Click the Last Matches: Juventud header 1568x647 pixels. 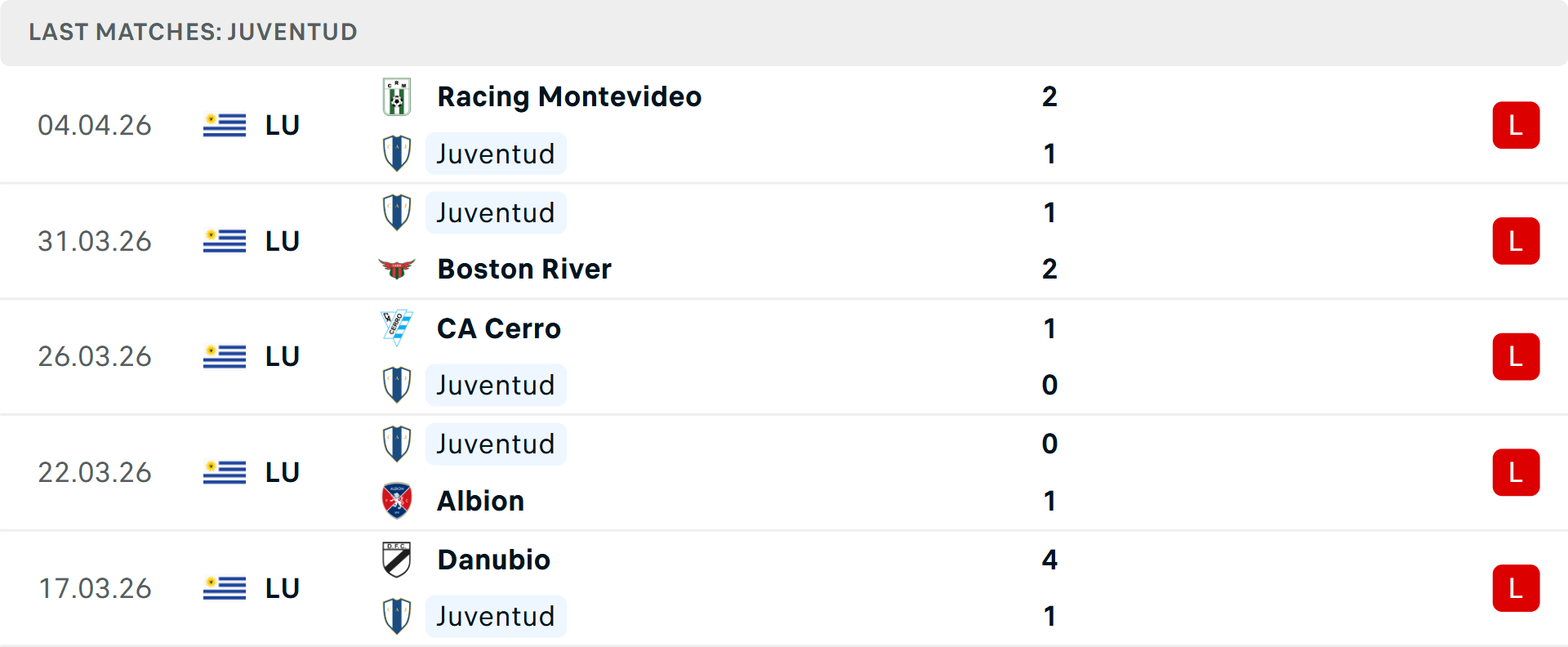[x=193, y=32]
